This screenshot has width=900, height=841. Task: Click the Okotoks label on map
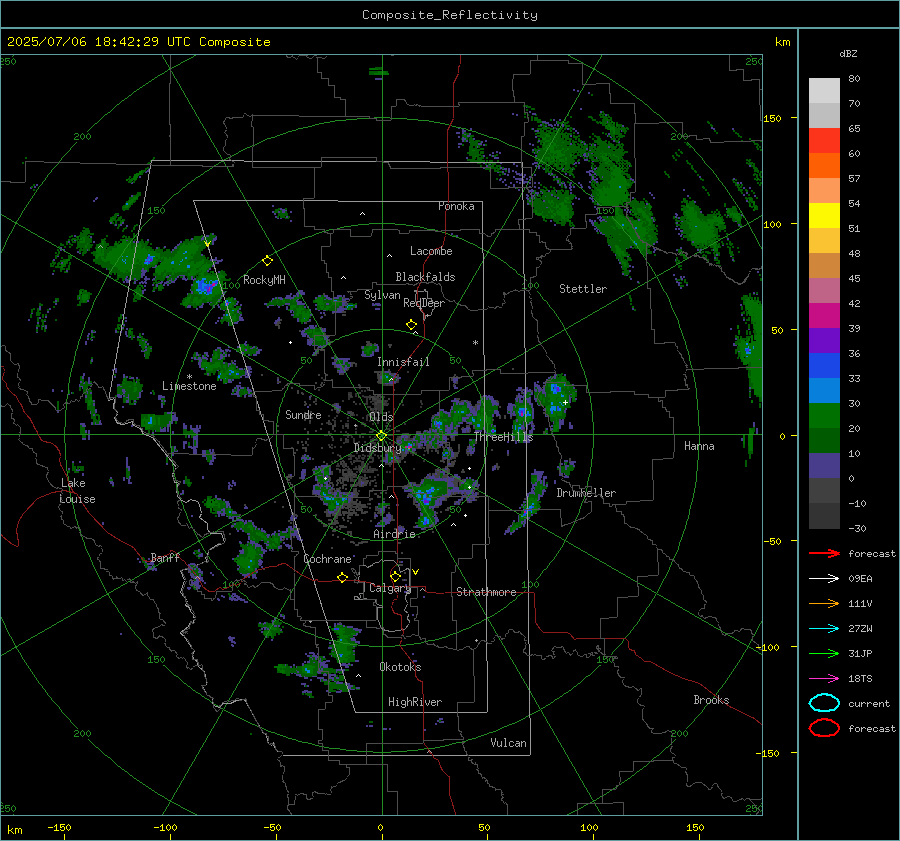click(x=400, y=667)
